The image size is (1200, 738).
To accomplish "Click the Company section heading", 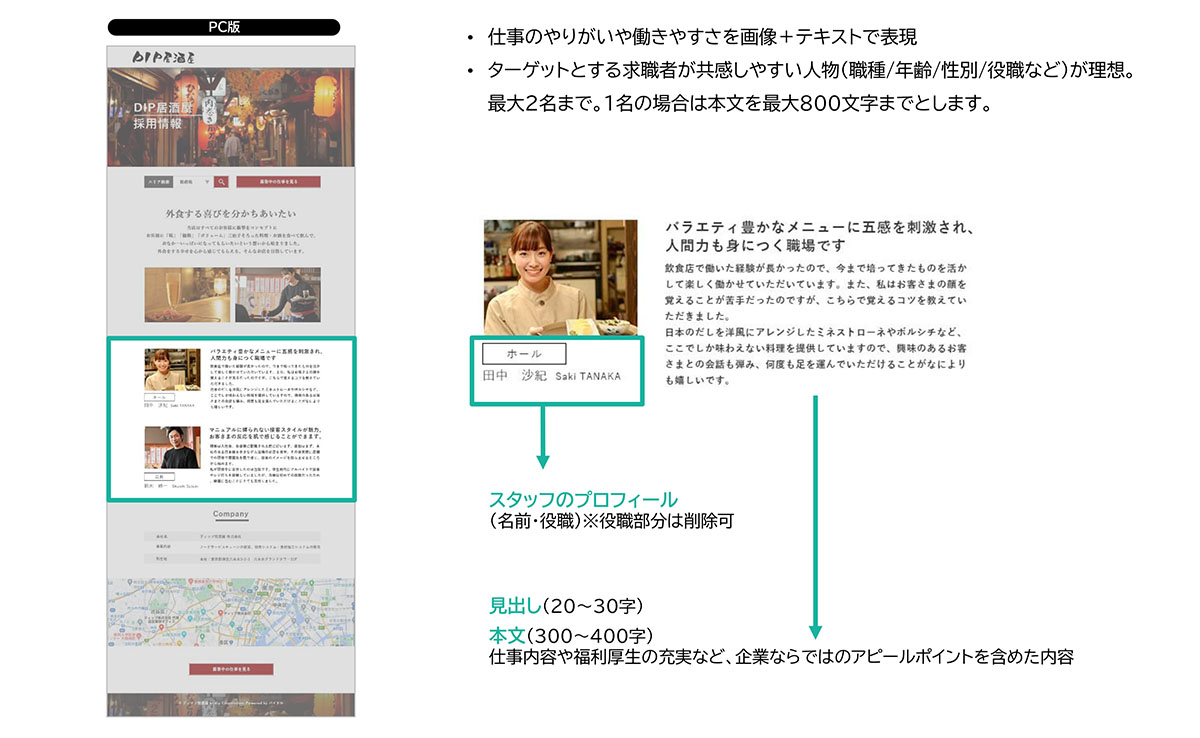I will (231, 514).
